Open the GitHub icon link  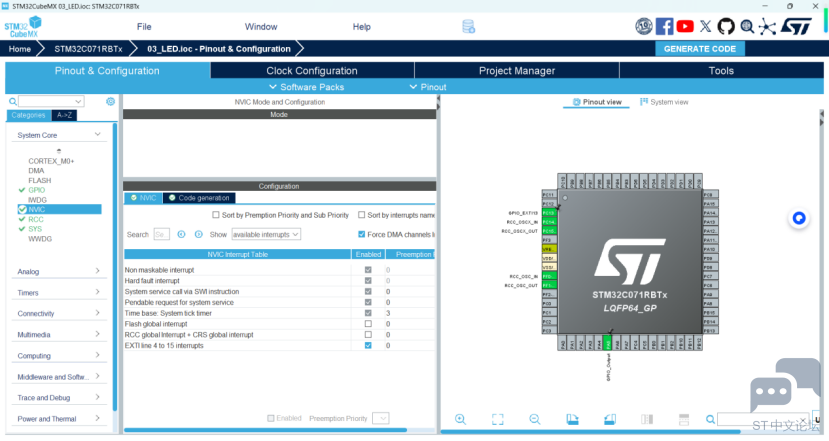point(726,26)
